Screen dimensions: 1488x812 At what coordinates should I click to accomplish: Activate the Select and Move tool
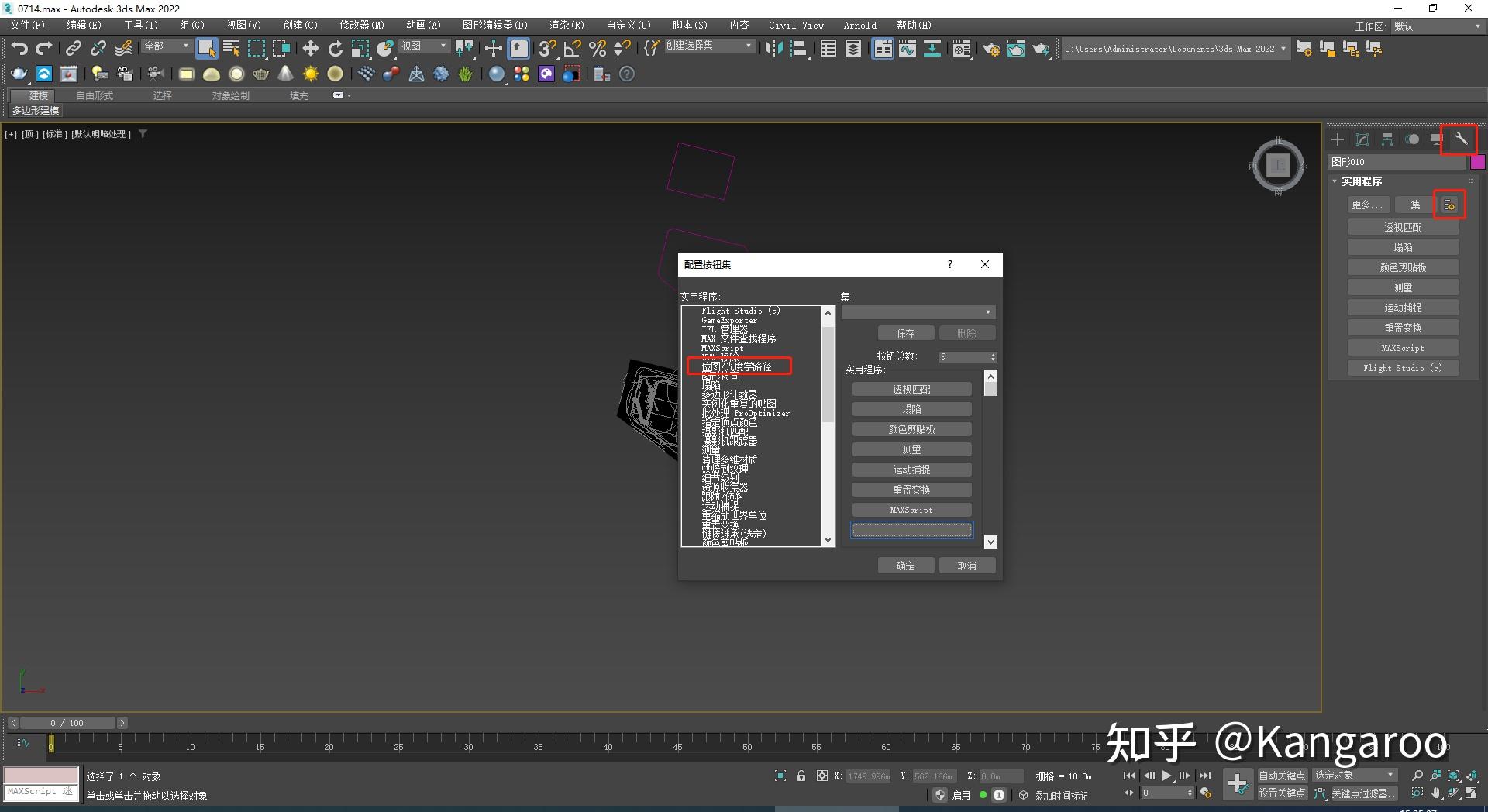click(311, 49)
